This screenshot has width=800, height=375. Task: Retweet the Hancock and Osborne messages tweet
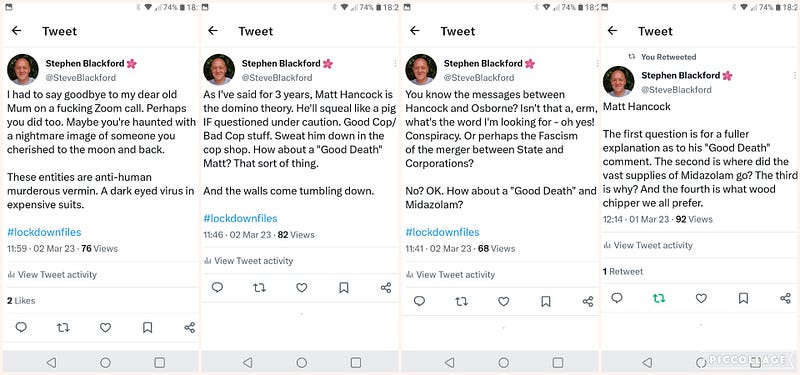[461, 301]
